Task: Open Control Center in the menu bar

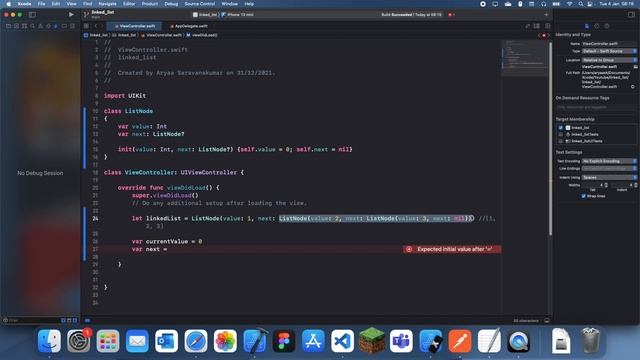Action: [x=590, y=4]
